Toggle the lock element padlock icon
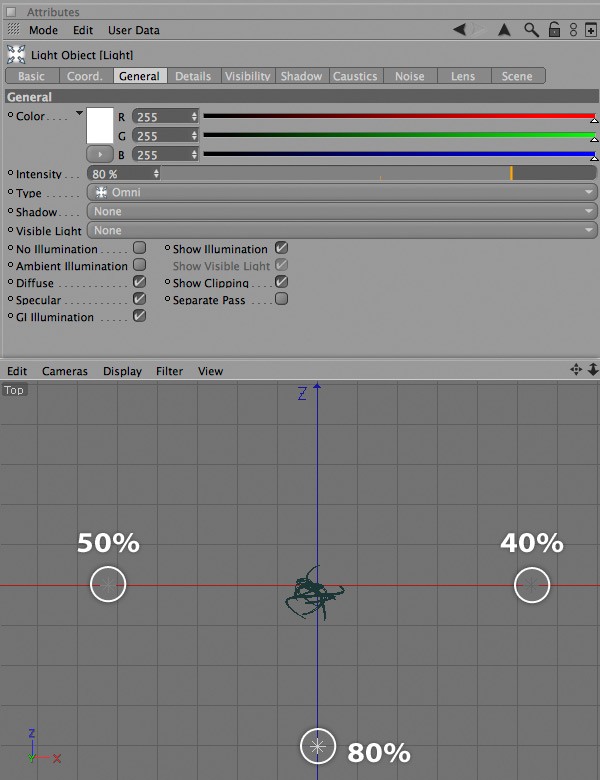This screenshot has height=780, width=600. click(x=554, y=30)
